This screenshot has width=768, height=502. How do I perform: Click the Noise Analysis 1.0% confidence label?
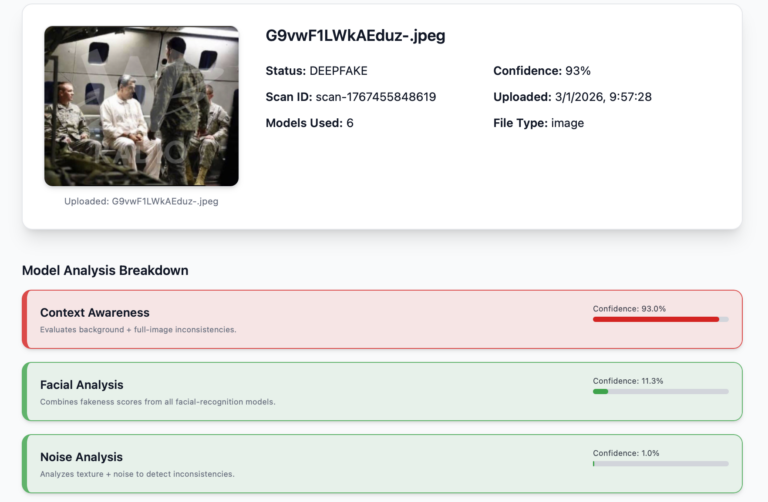[x=626, y=452]
